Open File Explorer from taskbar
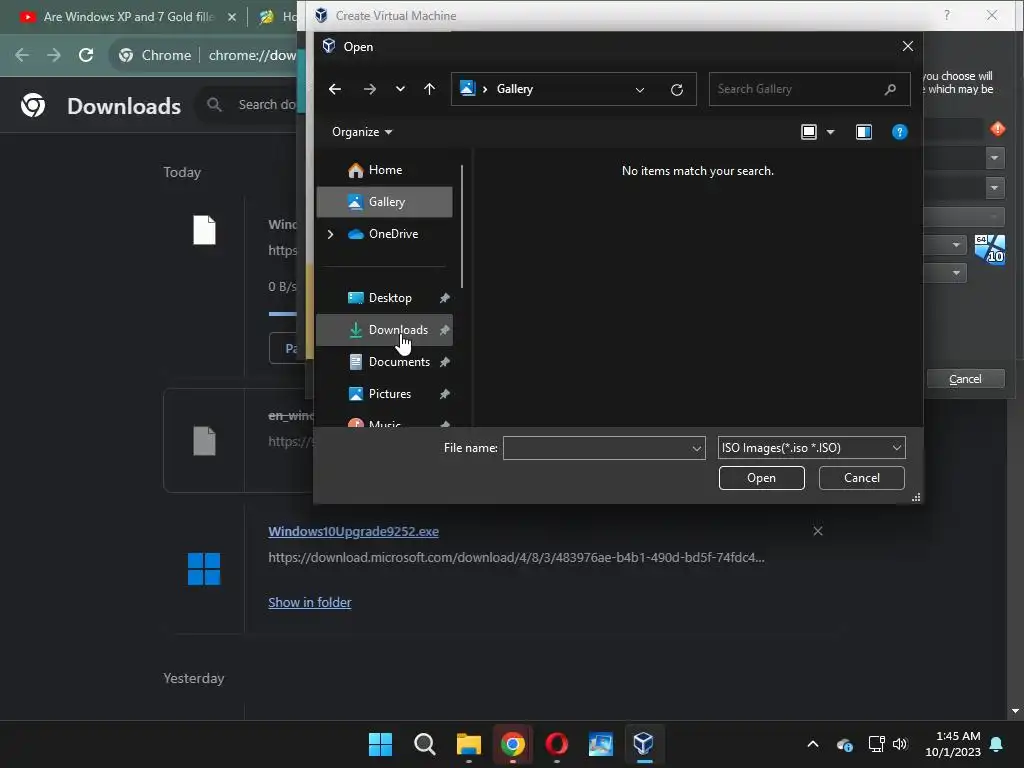 (468, 744)
